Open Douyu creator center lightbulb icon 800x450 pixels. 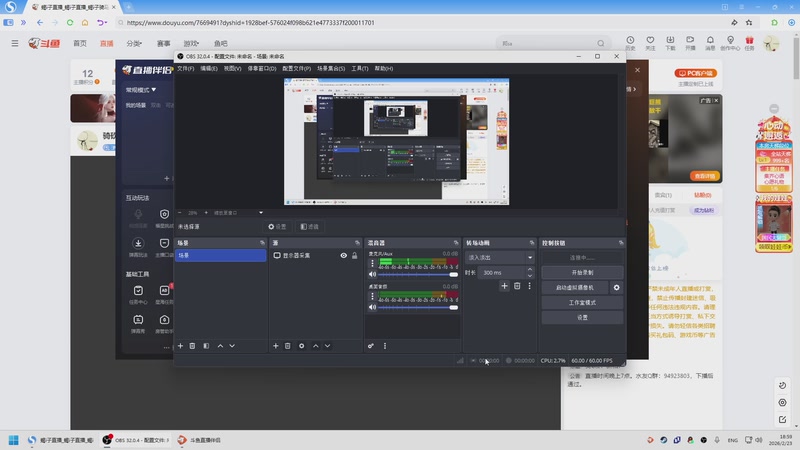tap(730, 42)
